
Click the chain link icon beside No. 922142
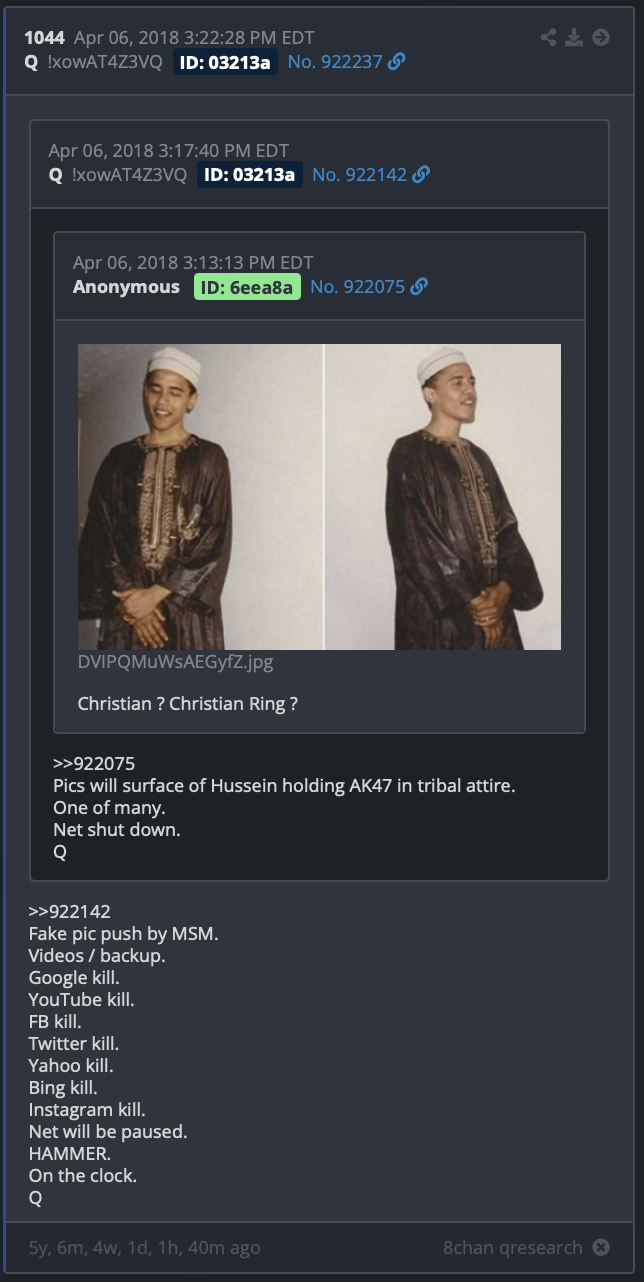[x=421, y=175]
